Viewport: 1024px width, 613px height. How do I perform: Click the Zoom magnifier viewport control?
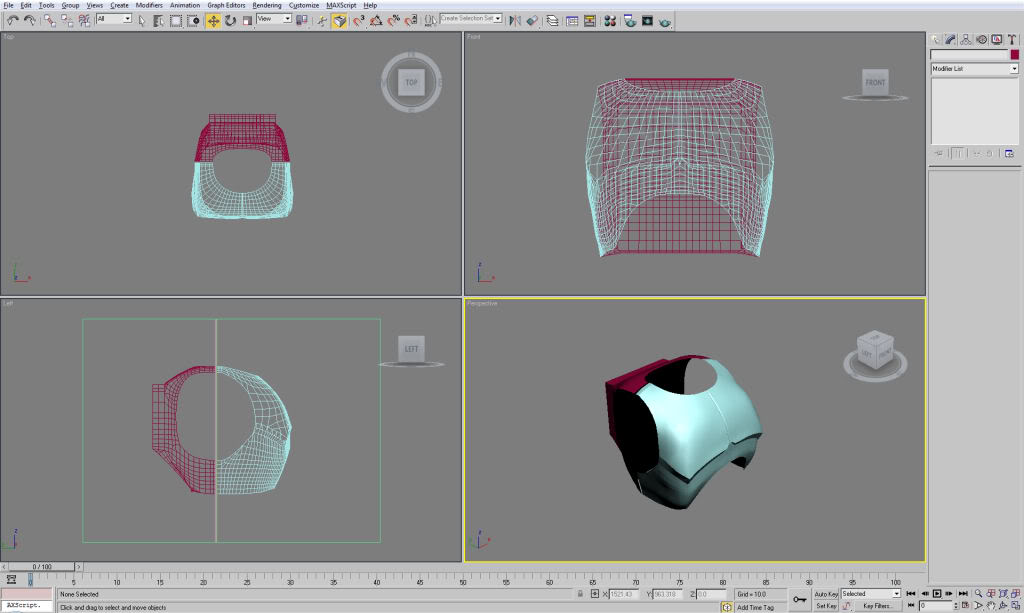(978, 594)
